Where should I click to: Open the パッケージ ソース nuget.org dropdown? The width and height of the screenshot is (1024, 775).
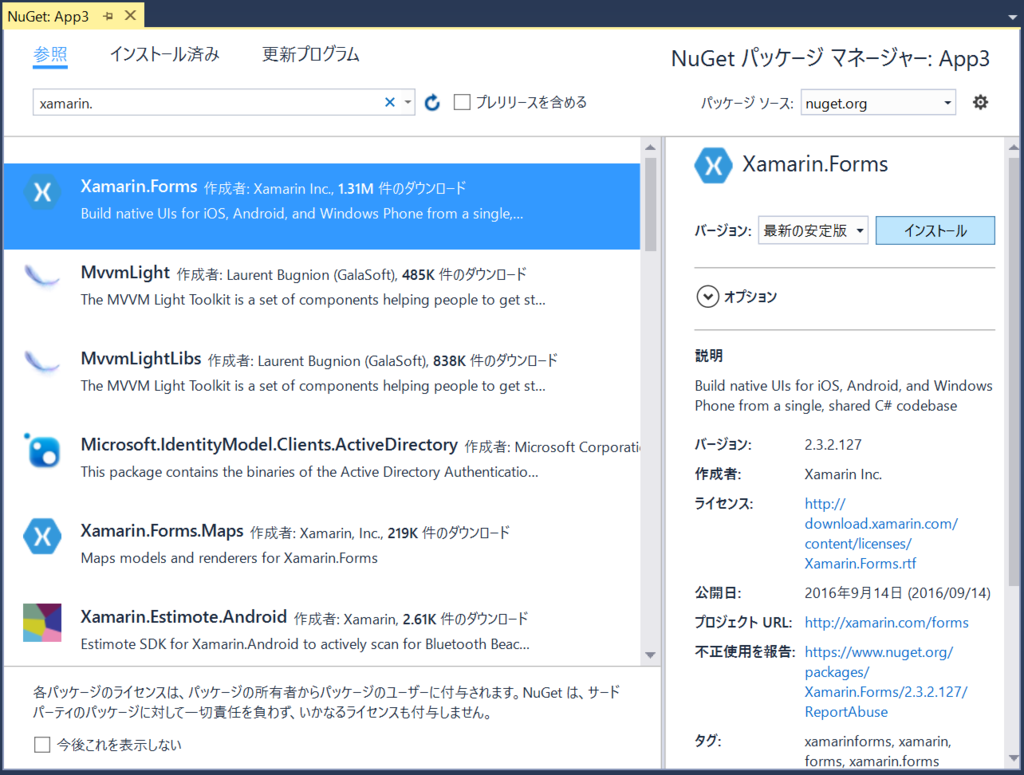(x=878, y=103)
